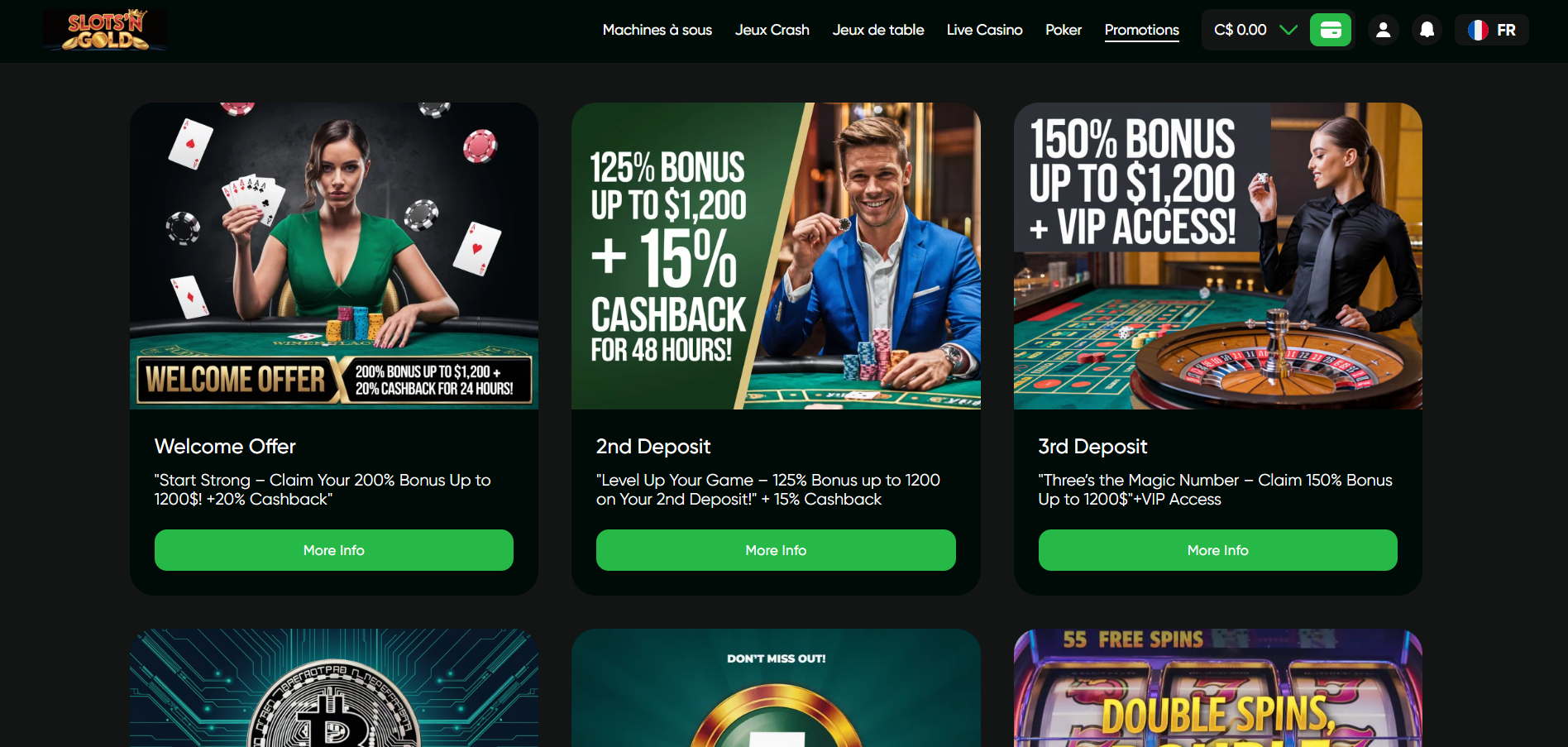
Task: Go to Jeux Crash section
Action: [772, 30]
